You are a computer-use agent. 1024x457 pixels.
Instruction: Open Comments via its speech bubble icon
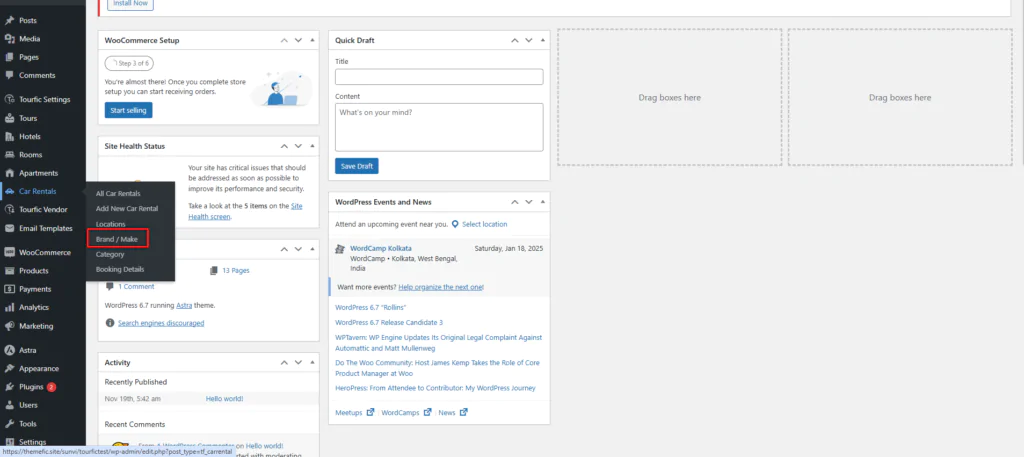click(x=9, y=75)
